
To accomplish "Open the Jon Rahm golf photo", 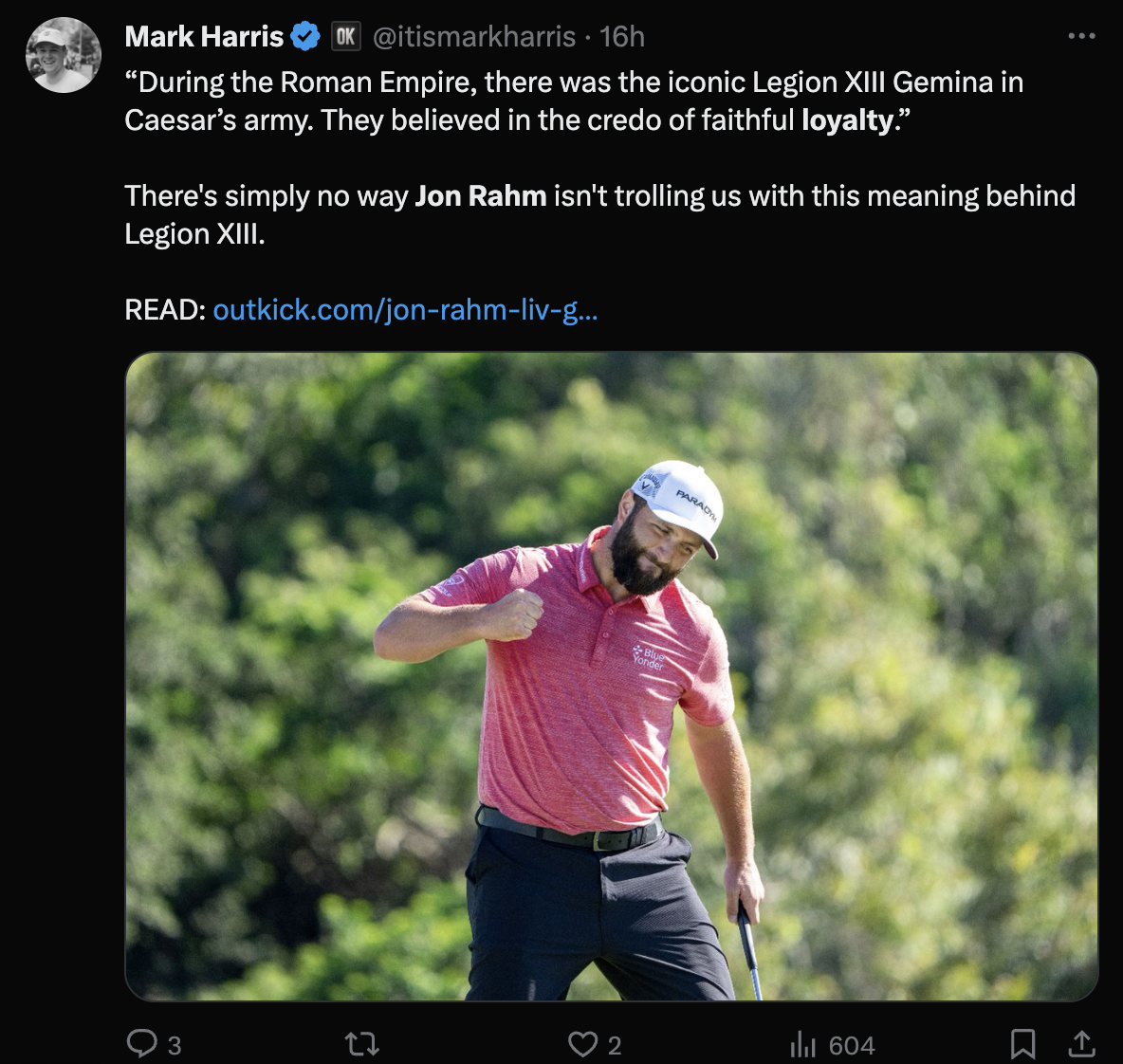I will tap(611, 675).
